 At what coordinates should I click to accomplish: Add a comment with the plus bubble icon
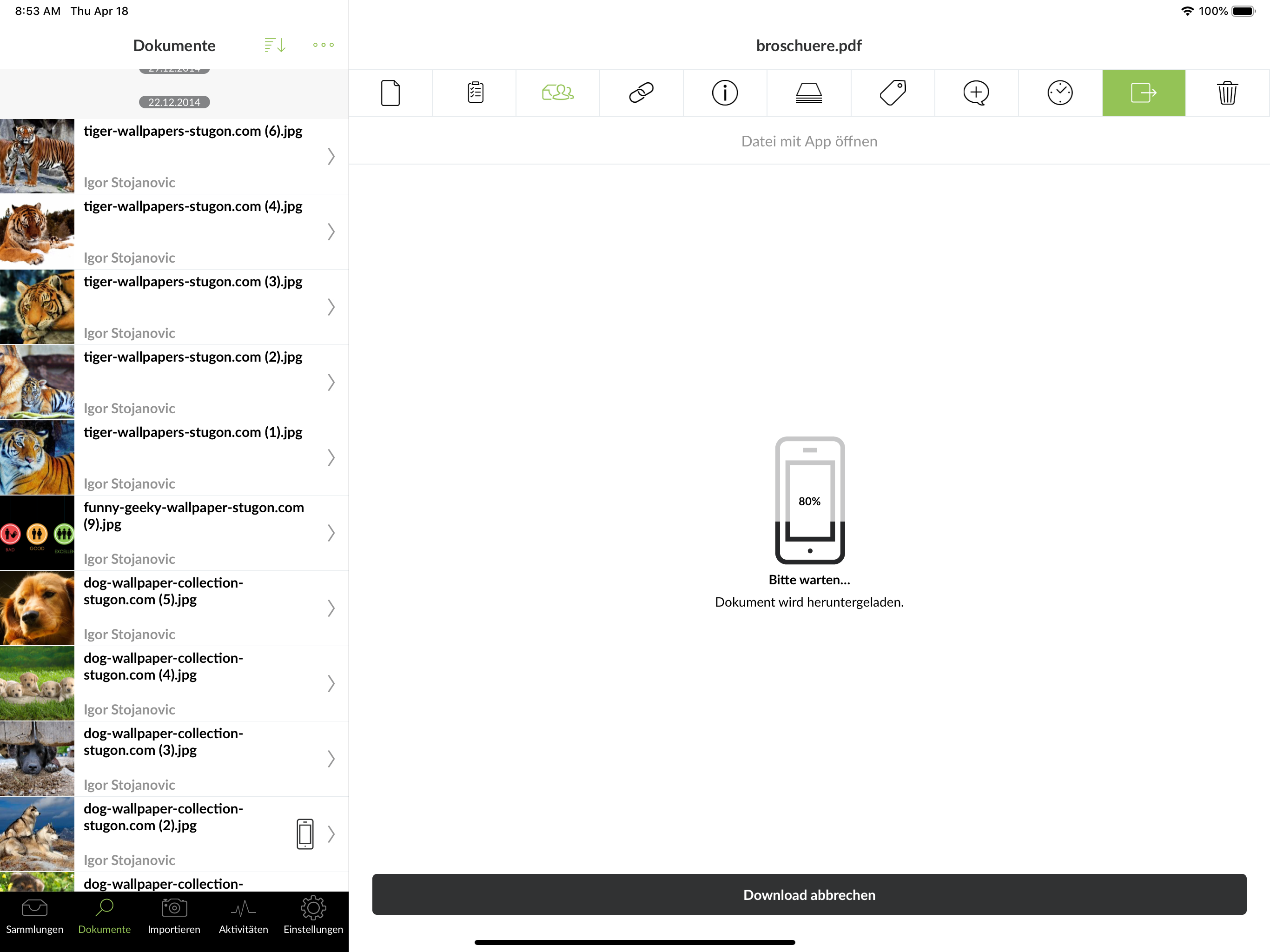tap(977, 93)
